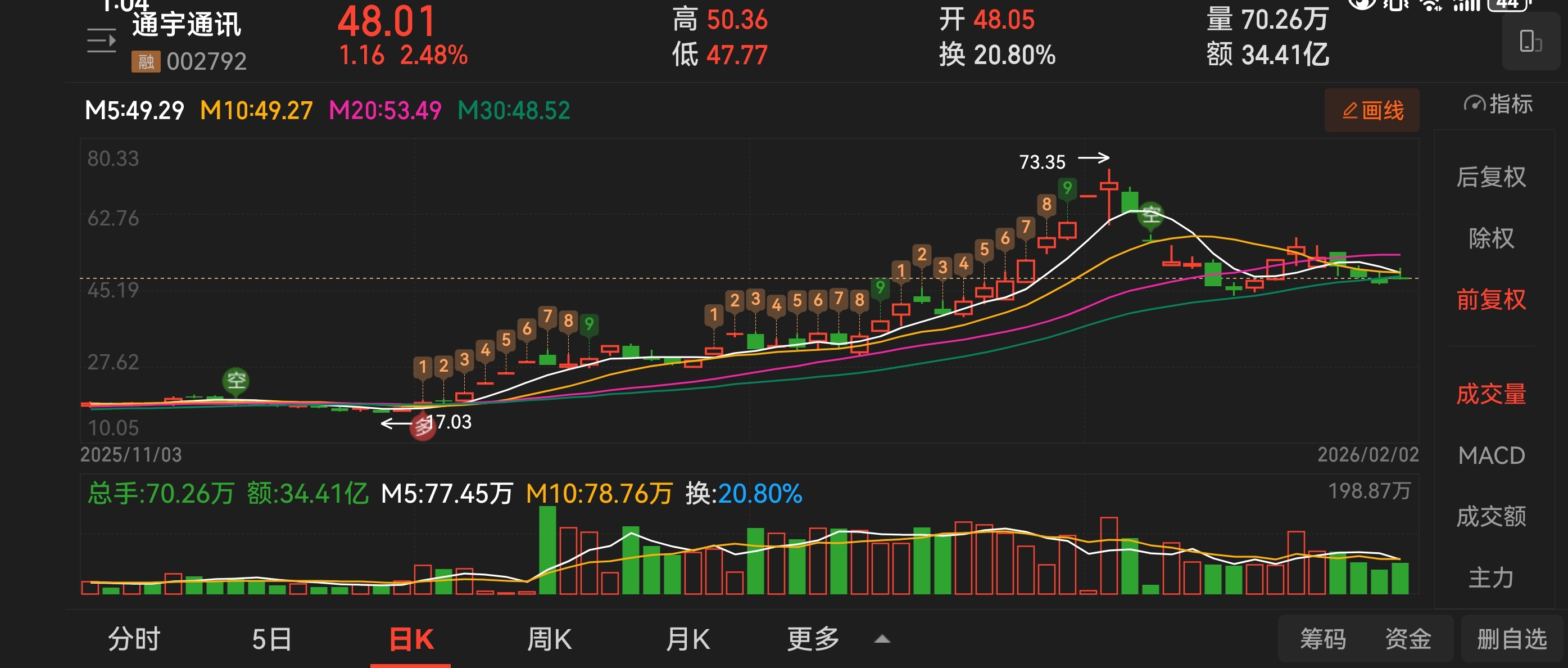Image resolution: width=1568 pixels, height=668 pixels.
Task: Switch to the 分时 tab
Action: pyautogui.click(x=134, y=639)
